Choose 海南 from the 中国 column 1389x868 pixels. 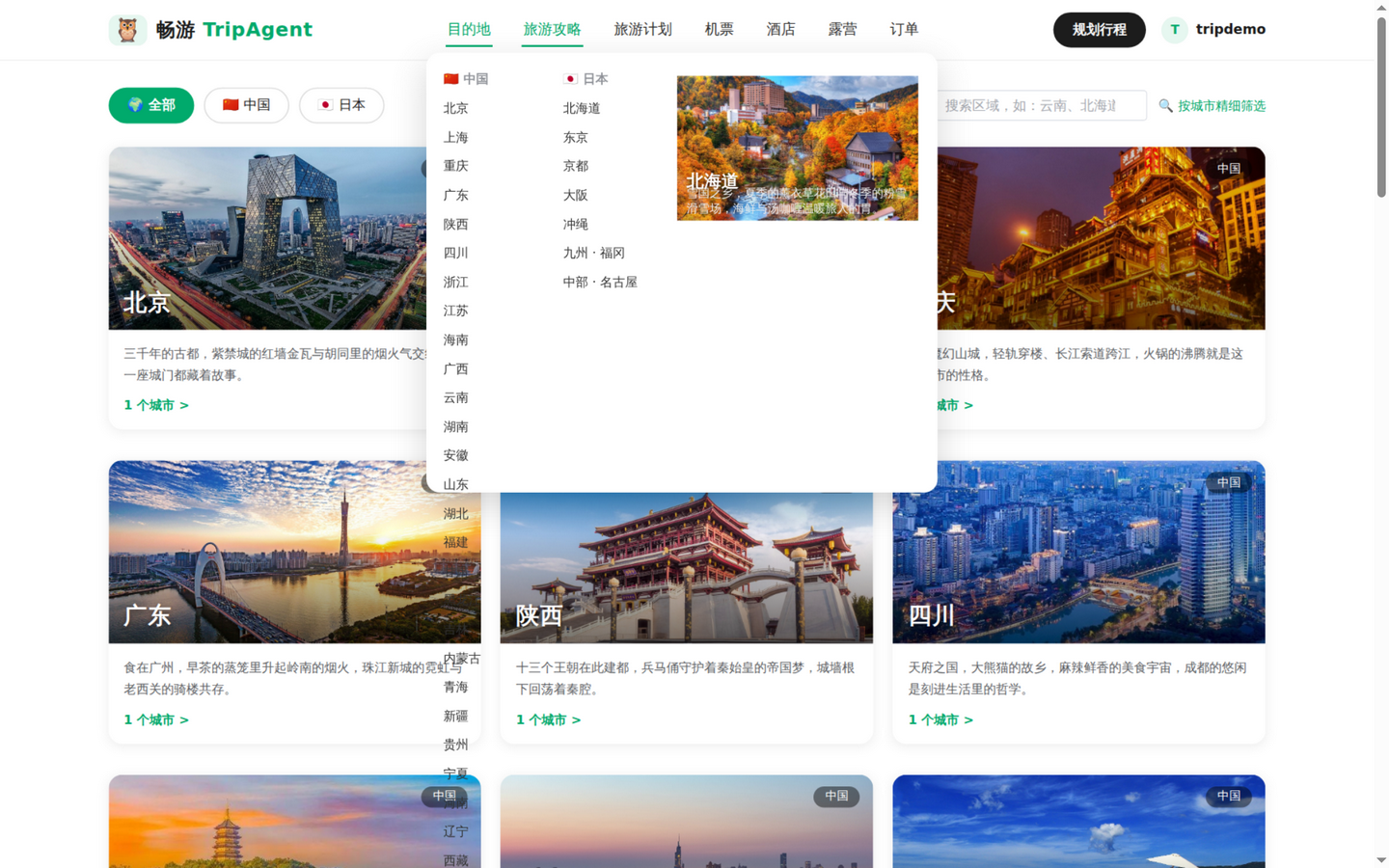(x=455, y=339)
